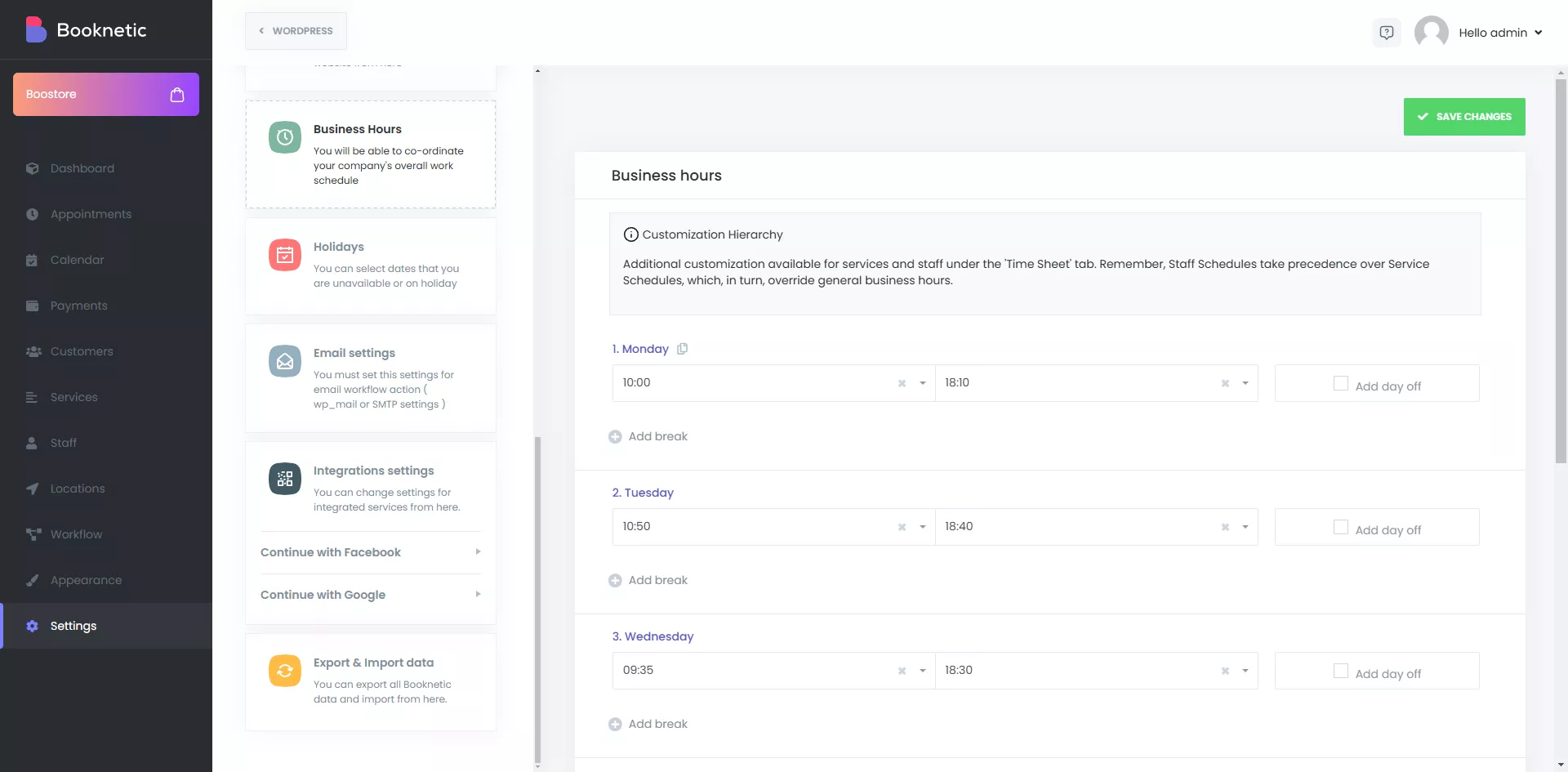The height and width of the screenshot is (772, 1568).
Task: Click the Export & Import data icon
Action: (x=285, y=671)
